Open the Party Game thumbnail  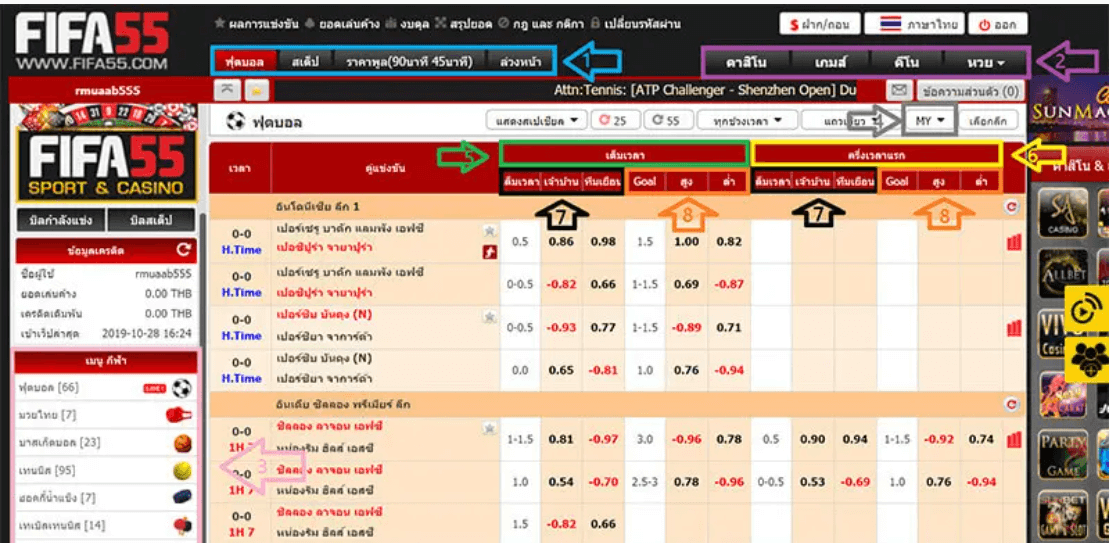1063,454
